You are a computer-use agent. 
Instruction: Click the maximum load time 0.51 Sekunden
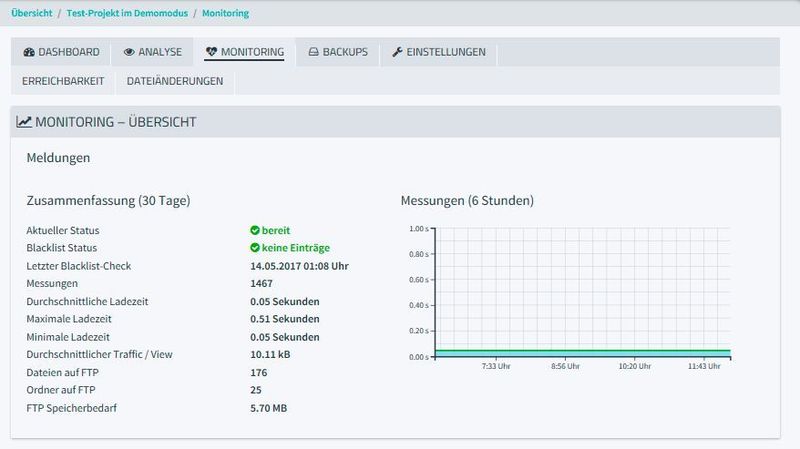[285, 319]
